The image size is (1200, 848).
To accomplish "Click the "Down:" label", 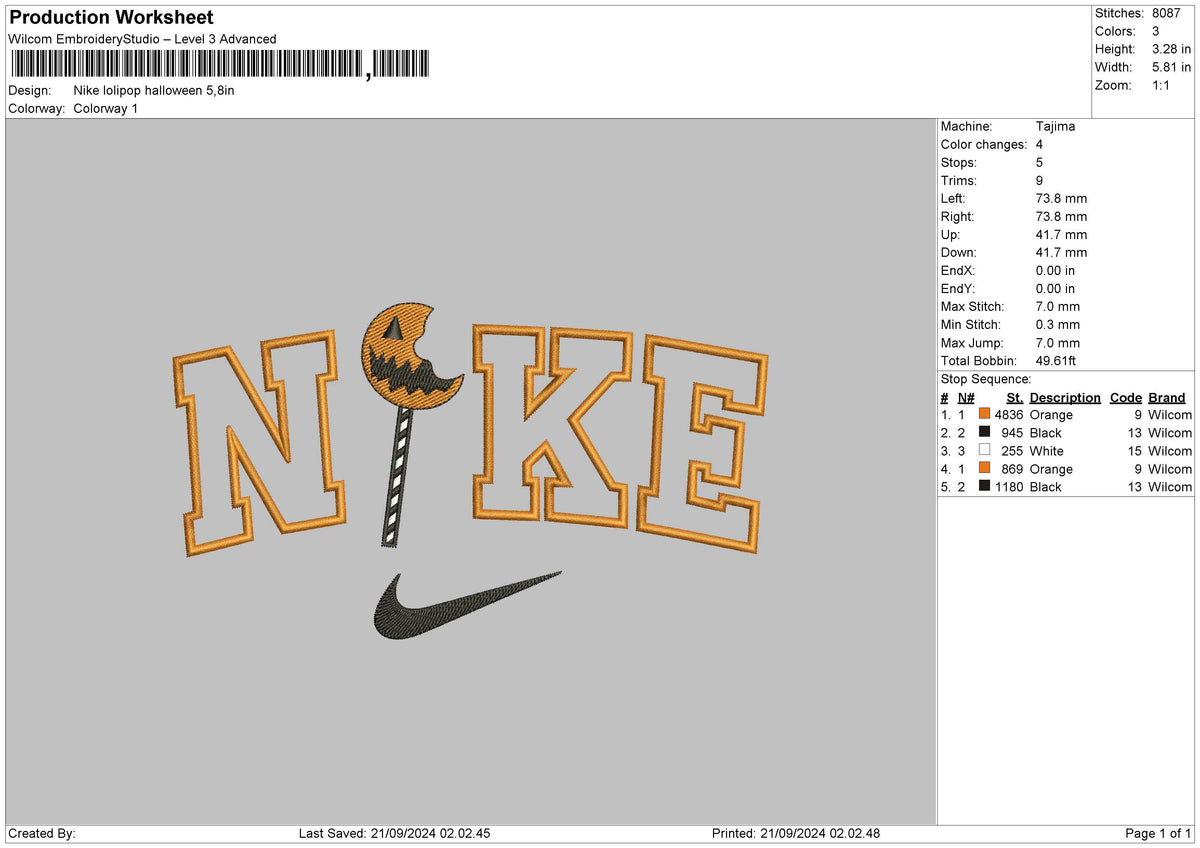I will [959, 252].
